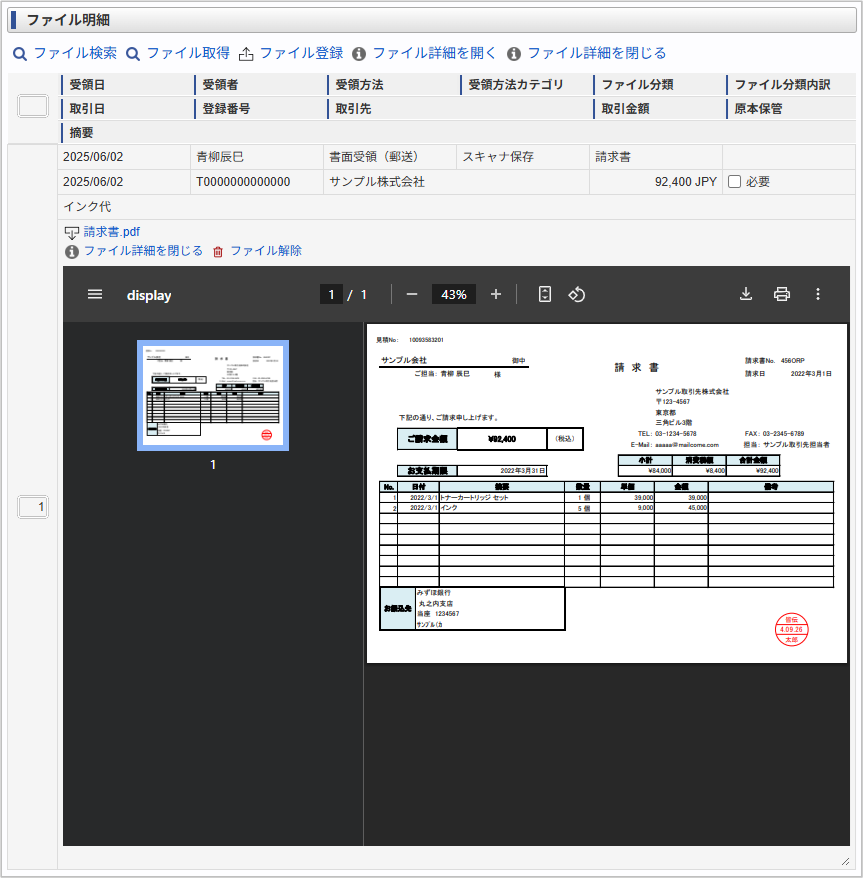
Task: Click the PDF zoom out minus icon
Action: tap(411, 294)
